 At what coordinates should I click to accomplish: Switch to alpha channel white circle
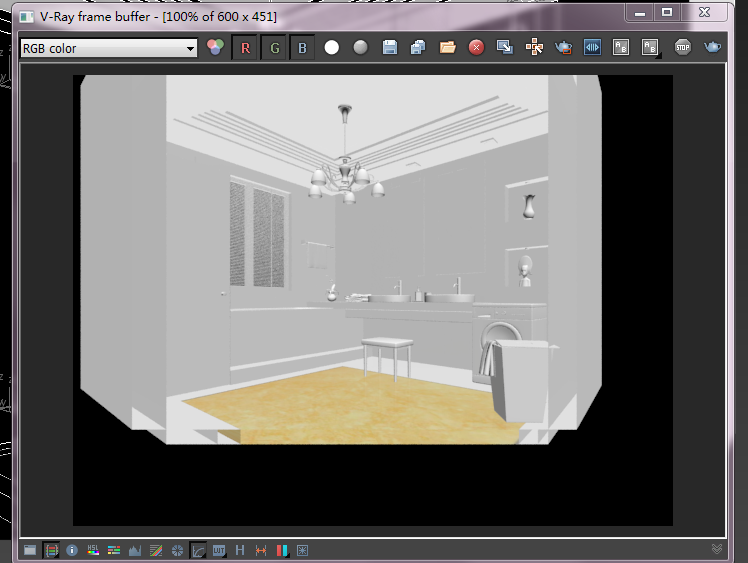click(332, 47)
